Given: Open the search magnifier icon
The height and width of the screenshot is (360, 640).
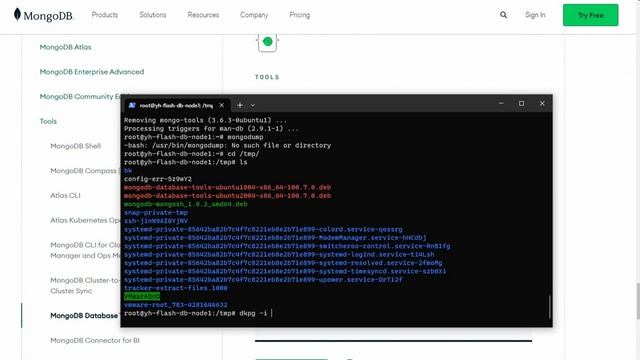Looking at the screenshot, I should pos(503,15).
